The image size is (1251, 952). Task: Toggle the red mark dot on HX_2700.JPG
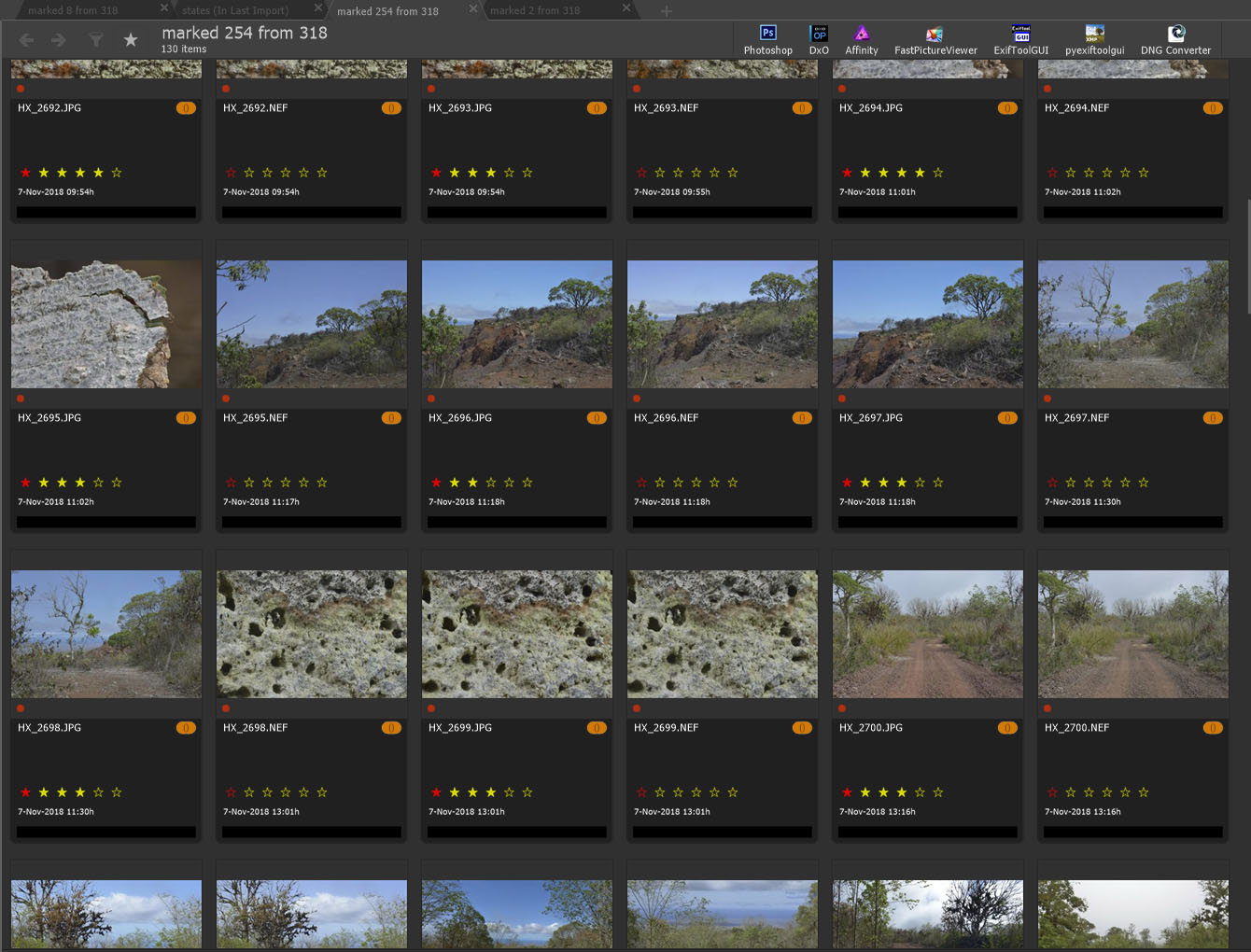(x=842, y=708)
